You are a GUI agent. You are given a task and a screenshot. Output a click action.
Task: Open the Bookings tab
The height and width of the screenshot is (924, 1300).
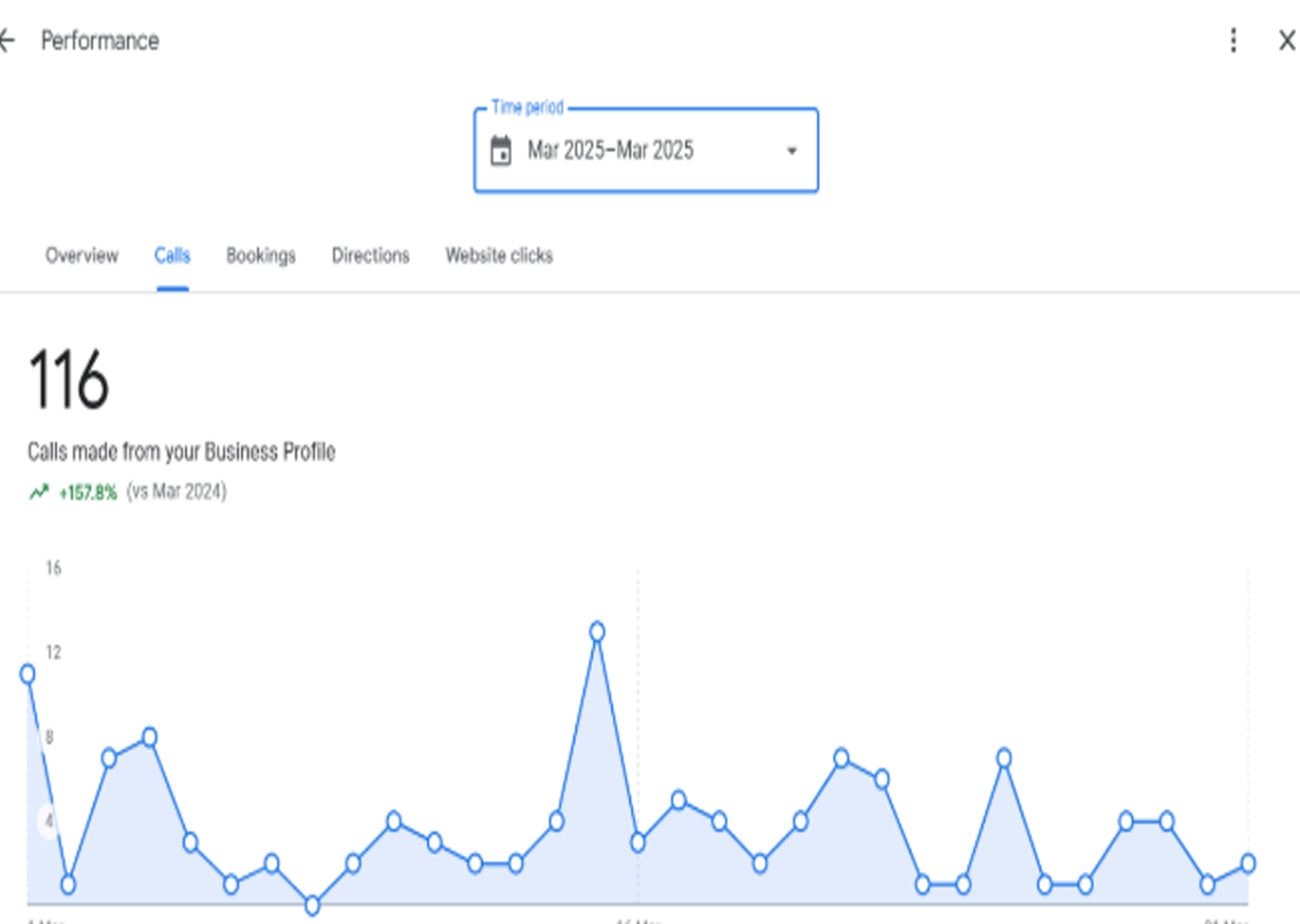pyautogui.click(x=261, y=255)
